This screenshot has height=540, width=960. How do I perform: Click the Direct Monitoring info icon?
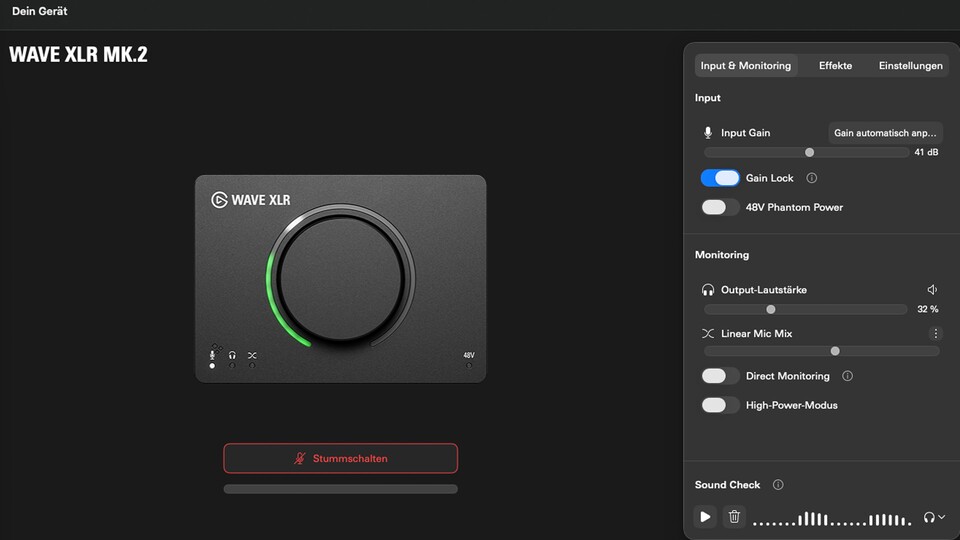[848, 376]
